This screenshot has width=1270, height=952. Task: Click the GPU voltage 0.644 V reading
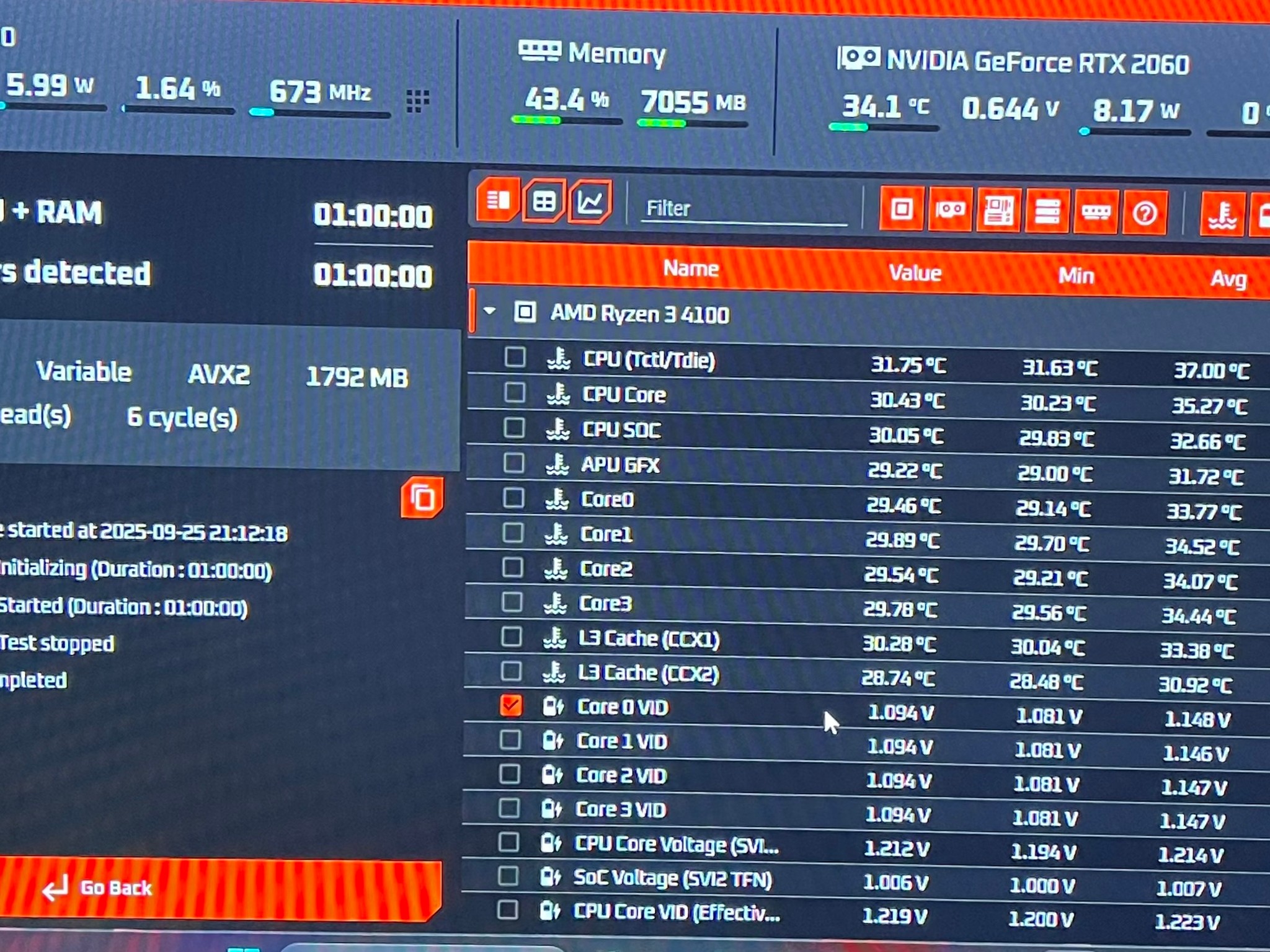click(x=1010, y=108)
